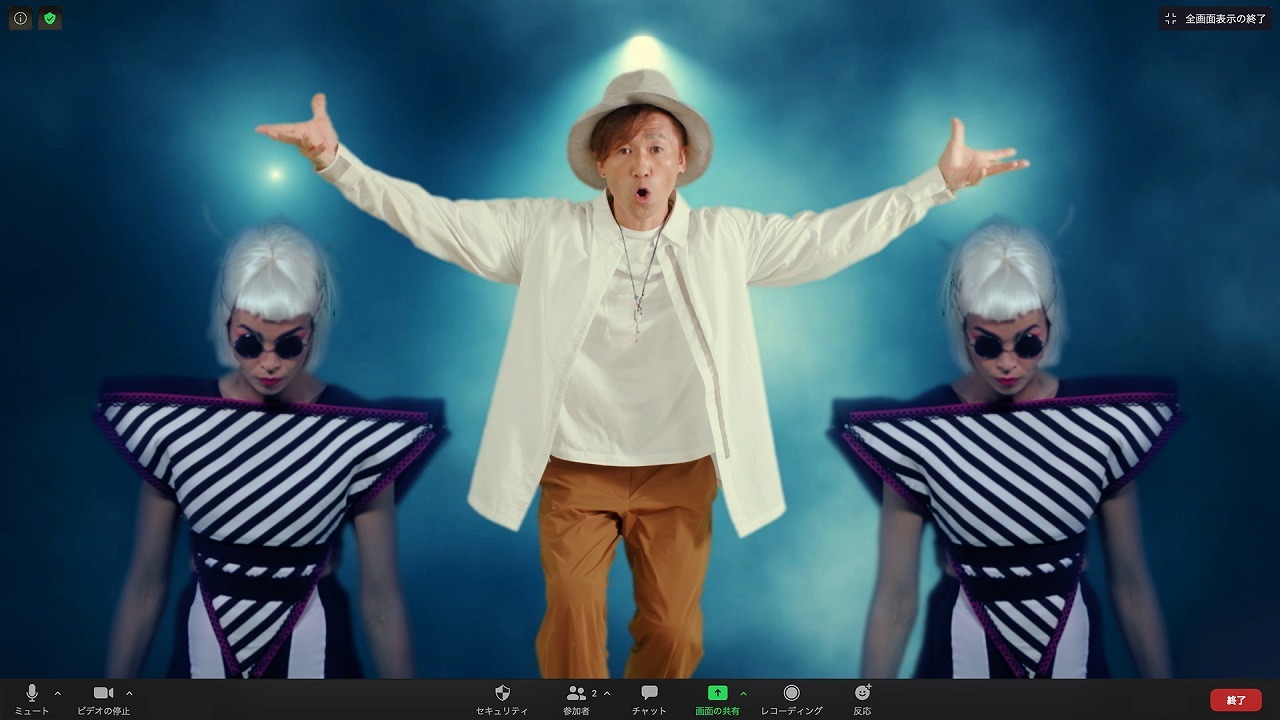The width and height of the screenshot is (1280, 720).
Task: Click the participant count number 2
Action: click(x=594, y=692)
